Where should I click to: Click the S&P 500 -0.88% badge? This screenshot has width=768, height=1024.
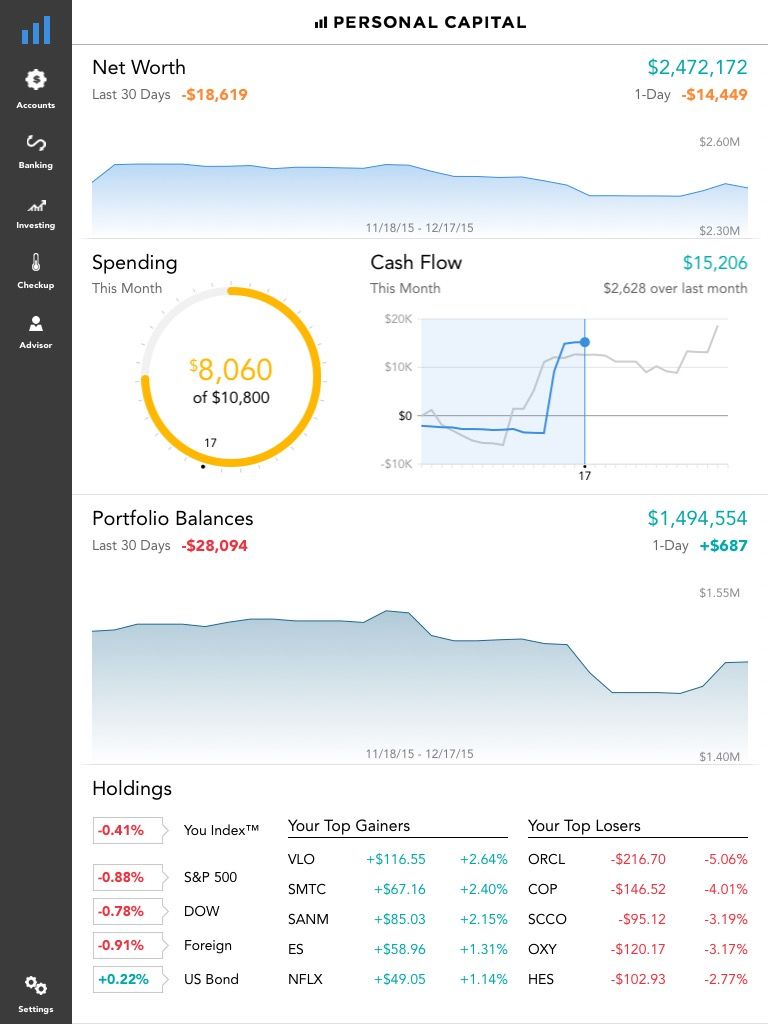pos(120,878)
